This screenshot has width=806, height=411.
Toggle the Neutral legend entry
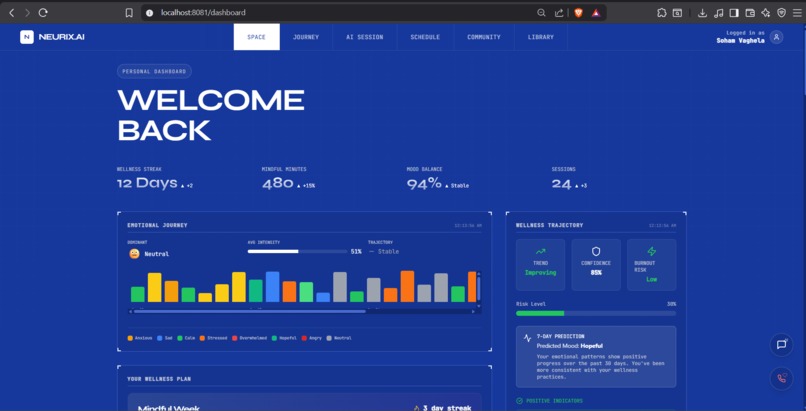point(339,338)
